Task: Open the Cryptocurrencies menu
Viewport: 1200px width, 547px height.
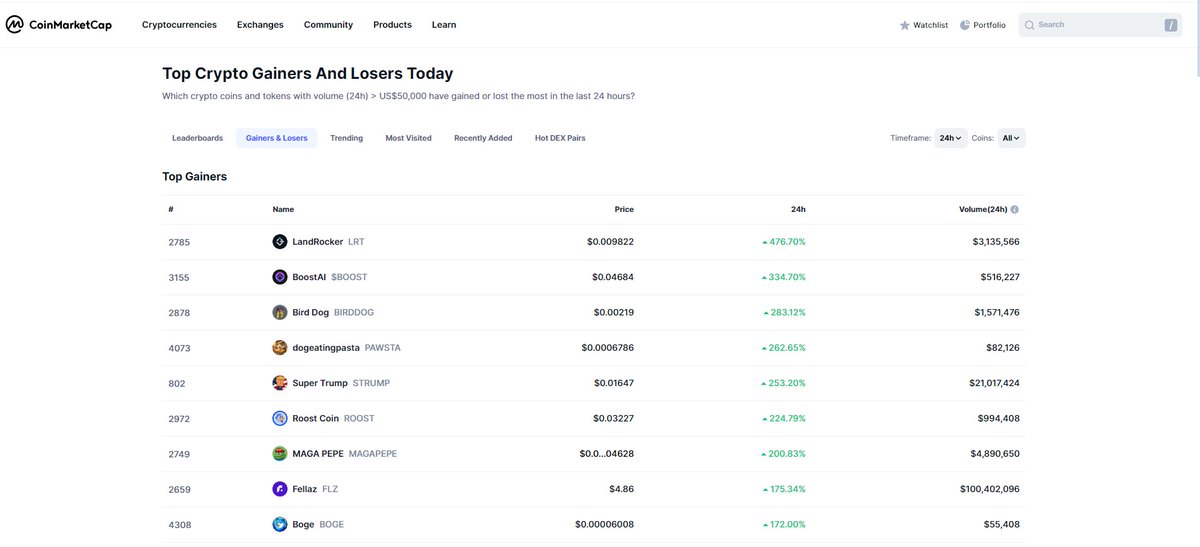Action: coord(179,25)
